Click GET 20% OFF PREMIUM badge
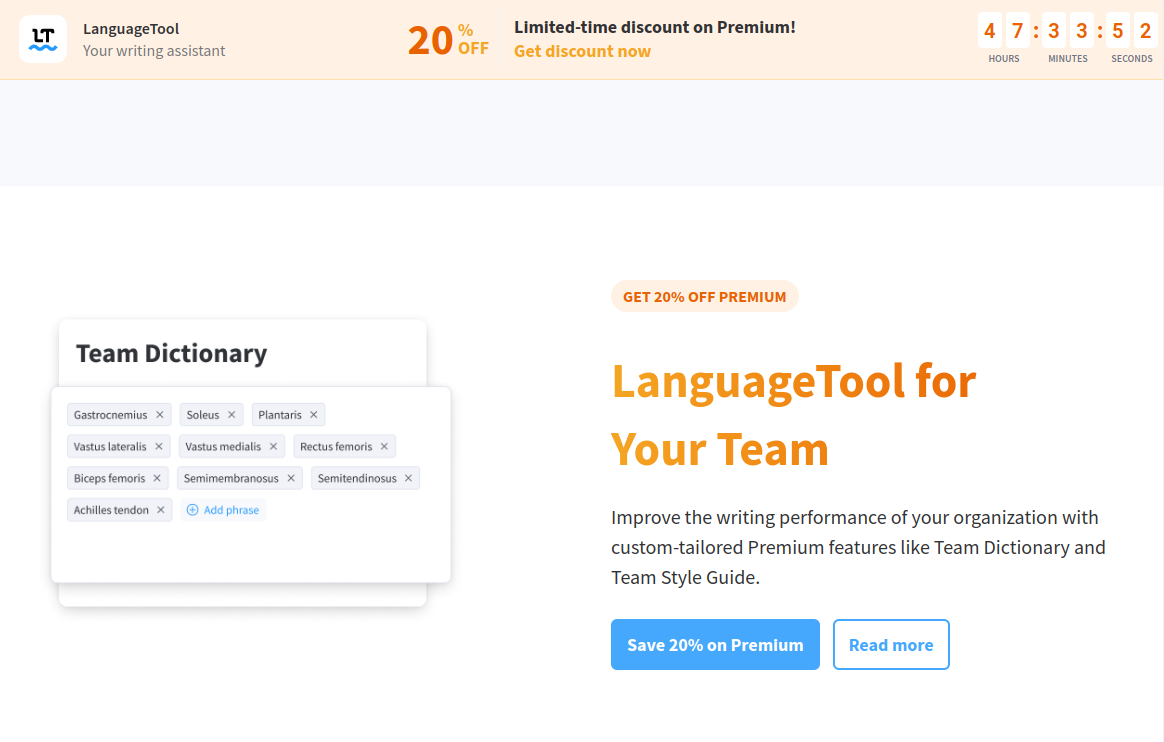The image size is (1164, 742). tap(704, 297)
